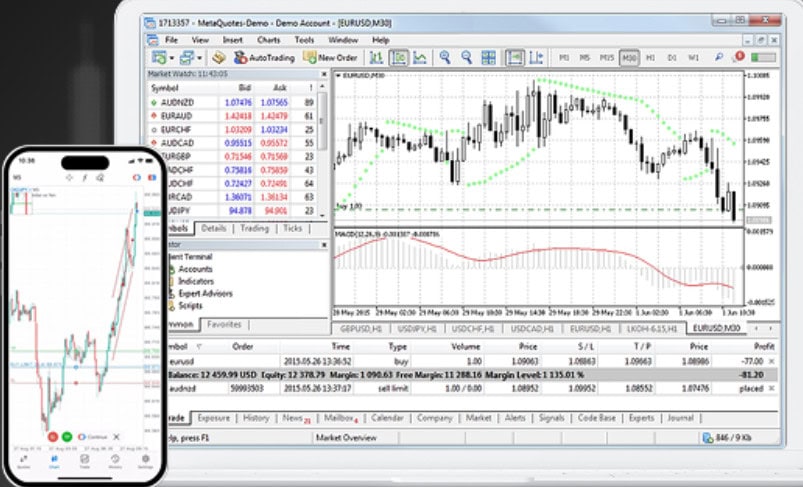Screen dimensions: 803x487
Task: Click the zoom out magnifier icon
Action: tap(467, 58)
